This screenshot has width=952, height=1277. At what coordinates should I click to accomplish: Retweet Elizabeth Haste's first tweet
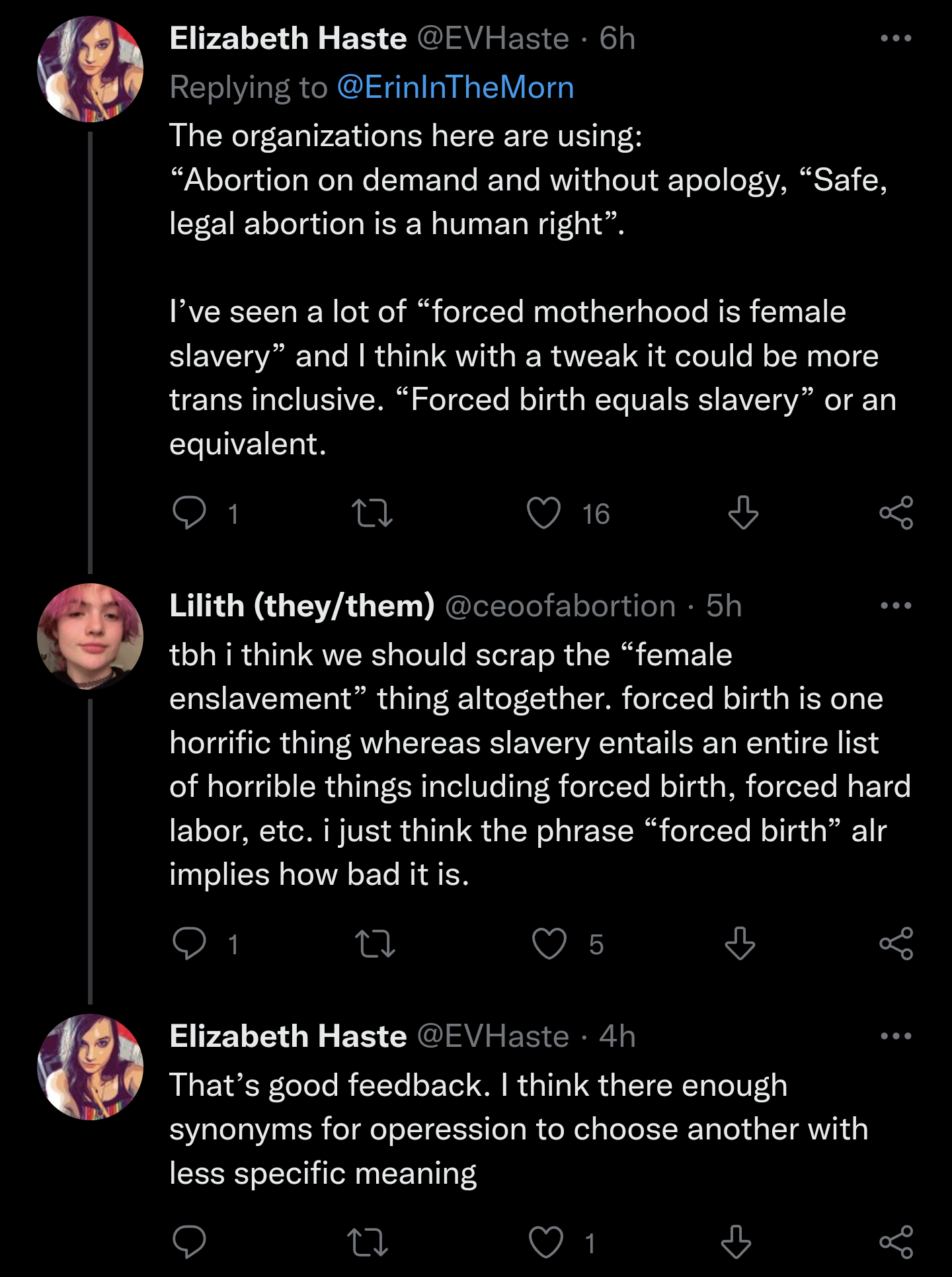372,513
